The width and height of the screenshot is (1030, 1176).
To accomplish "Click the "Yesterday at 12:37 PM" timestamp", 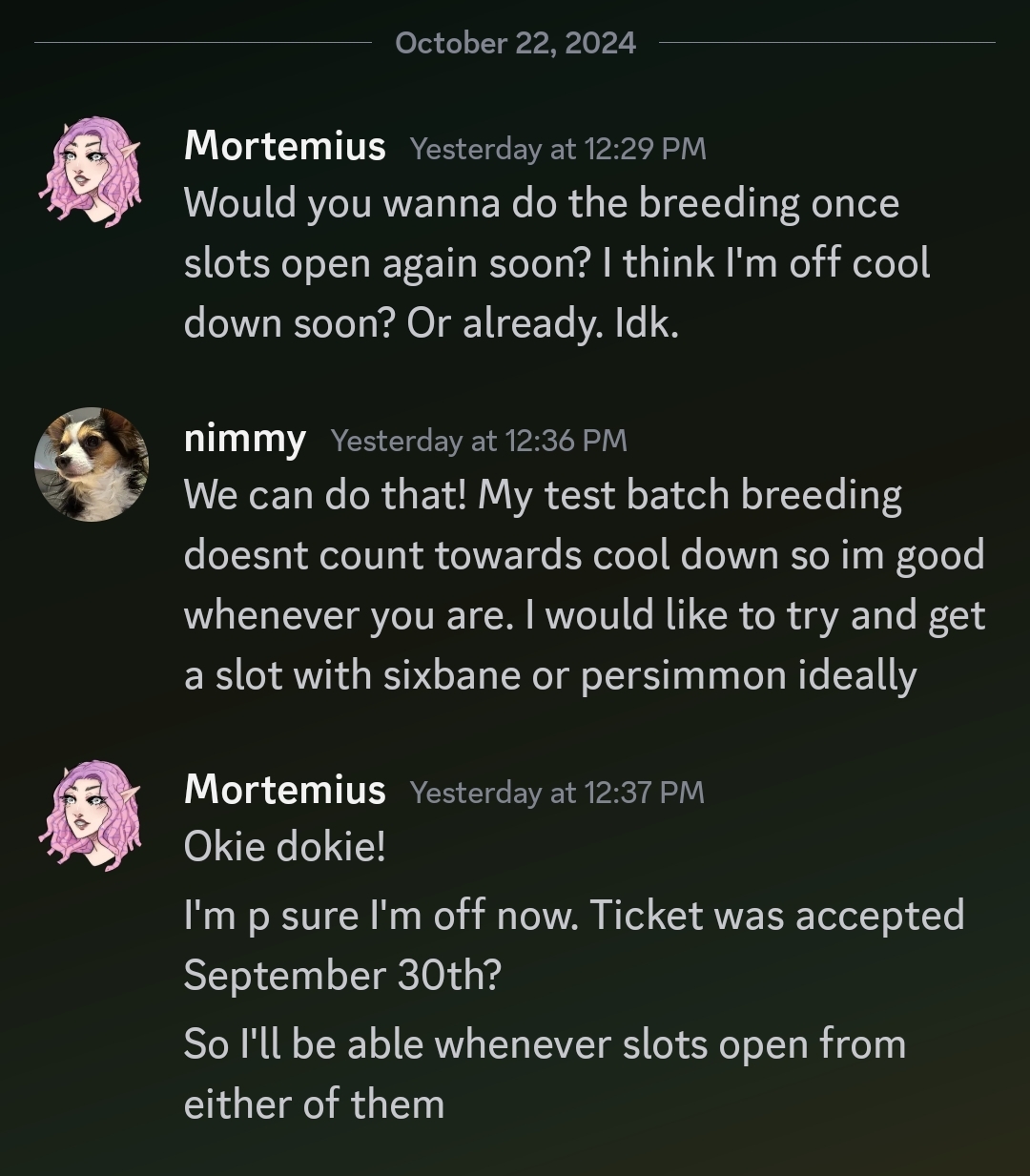I will [557, 793].
